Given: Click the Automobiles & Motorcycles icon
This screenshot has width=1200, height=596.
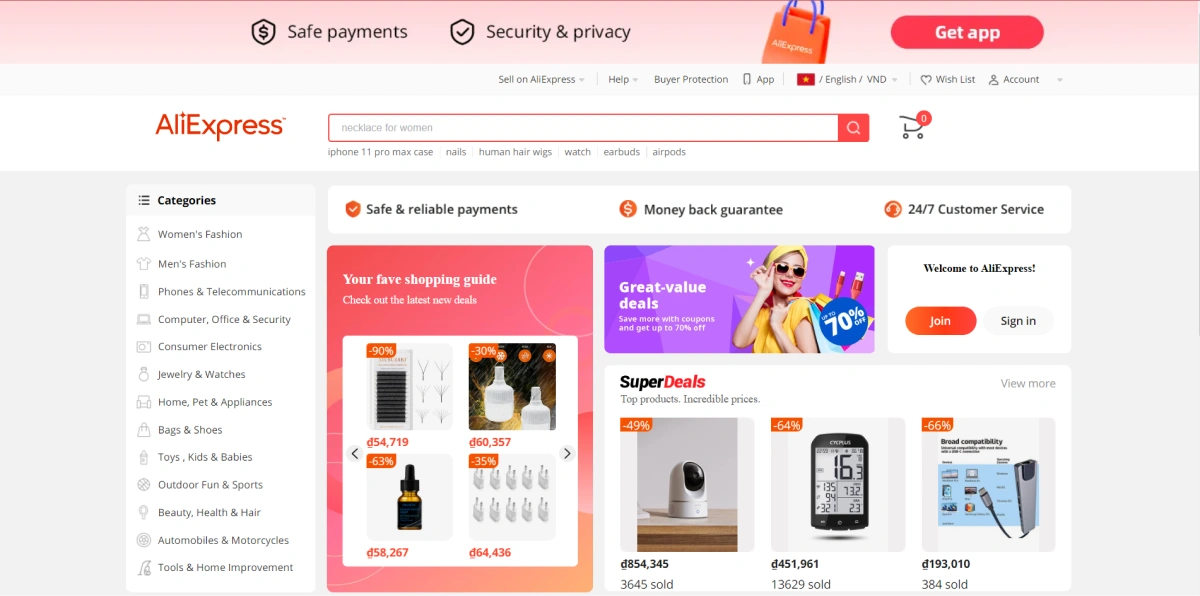Looking at the screenshot, I should click(143, 540).
